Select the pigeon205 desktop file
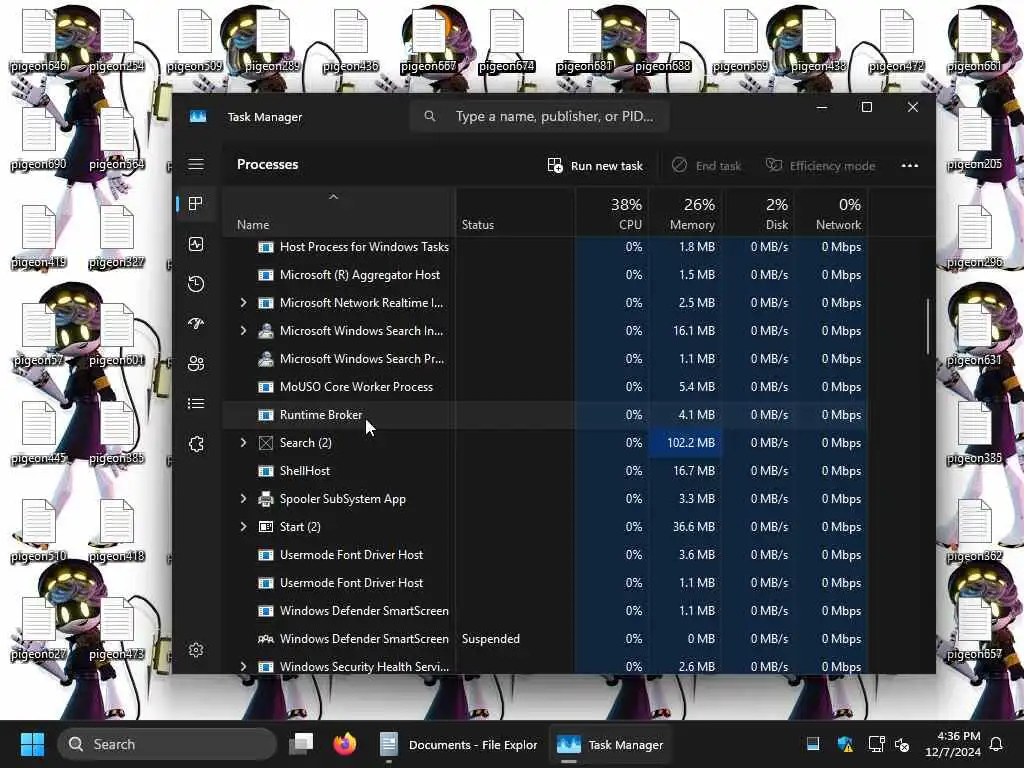Image resolution: width=1024 pixels, height=768 pixels. [x=974, y=138]
